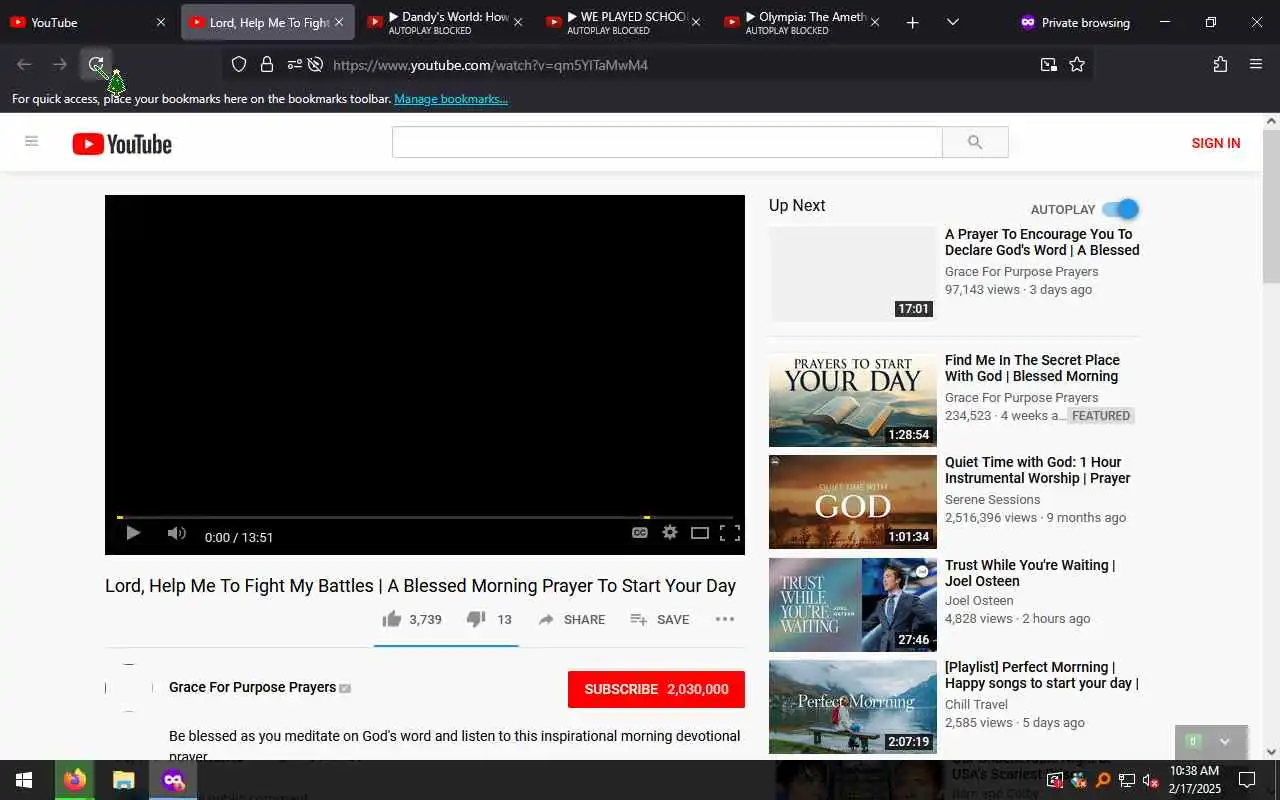
Task: Switch to the first YouTube tab
Action: 87,22
